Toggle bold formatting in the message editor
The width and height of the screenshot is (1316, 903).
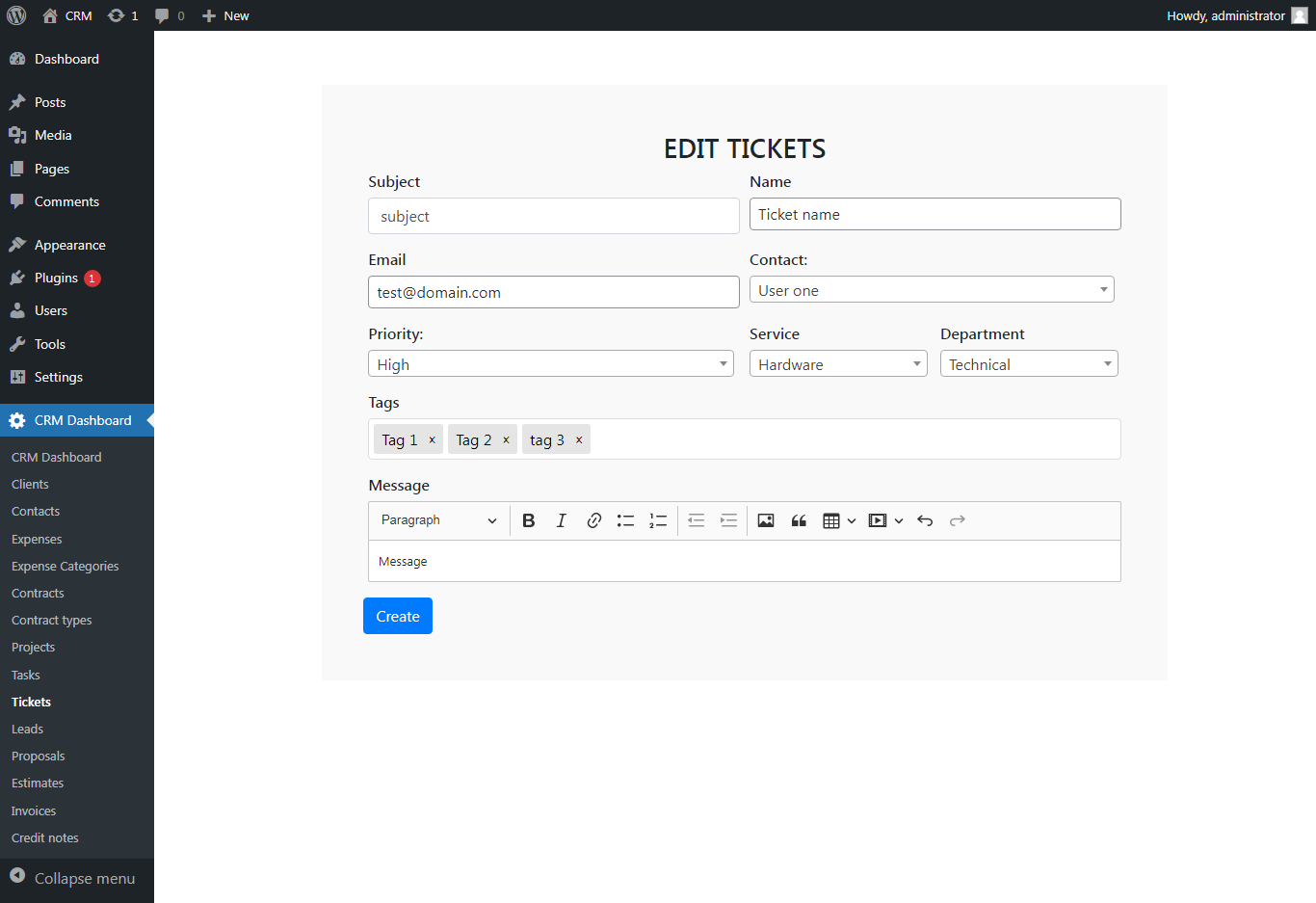coord(528,520)
